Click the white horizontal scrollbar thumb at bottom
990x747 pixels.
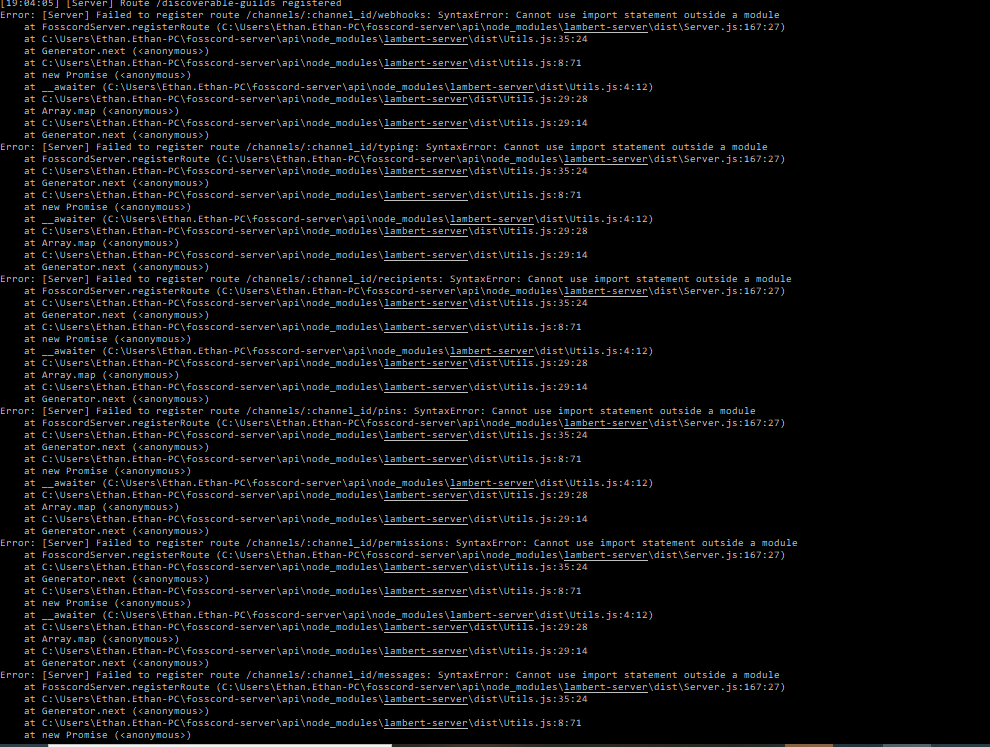click(220, 745)
